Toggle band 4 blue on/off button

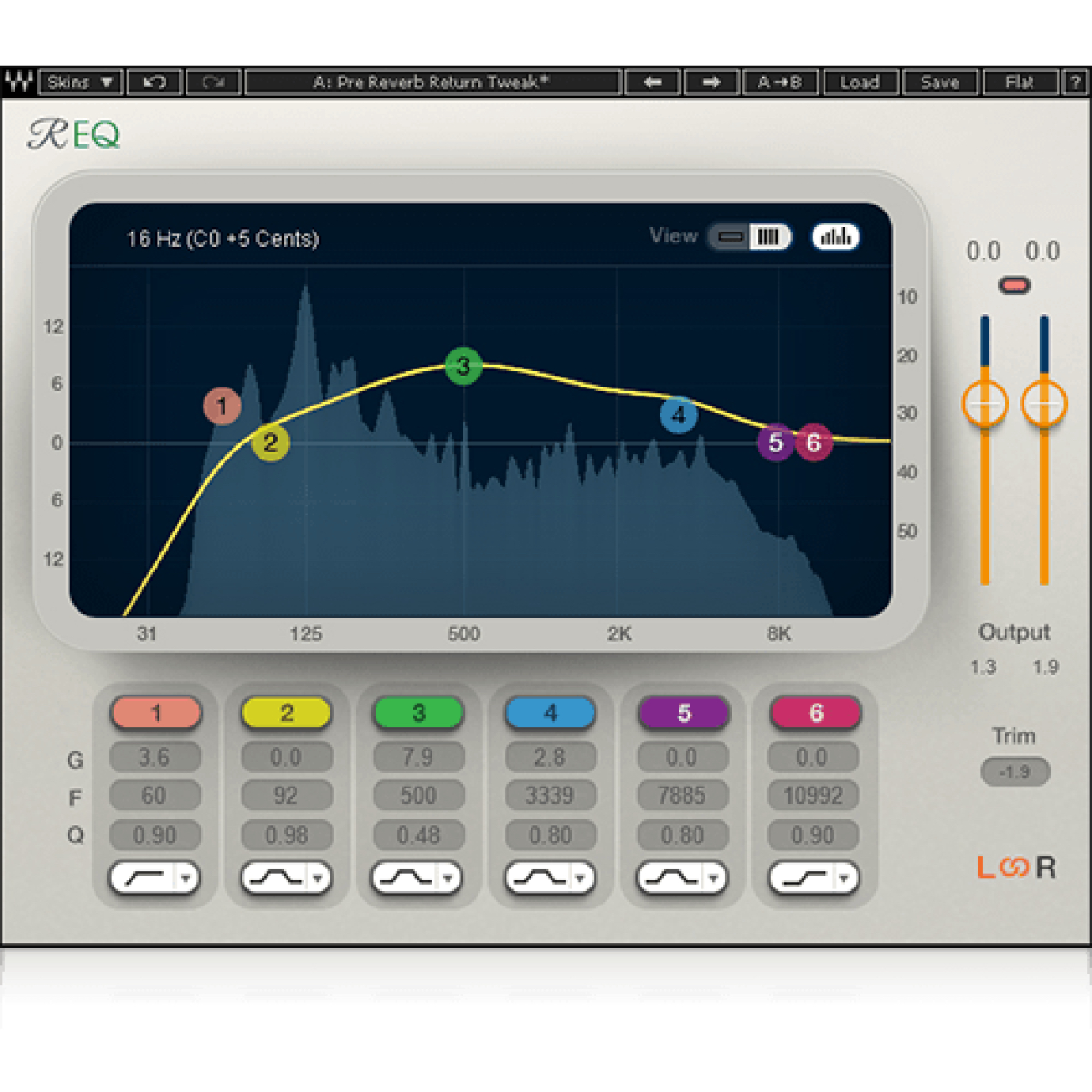click(551, 713)
